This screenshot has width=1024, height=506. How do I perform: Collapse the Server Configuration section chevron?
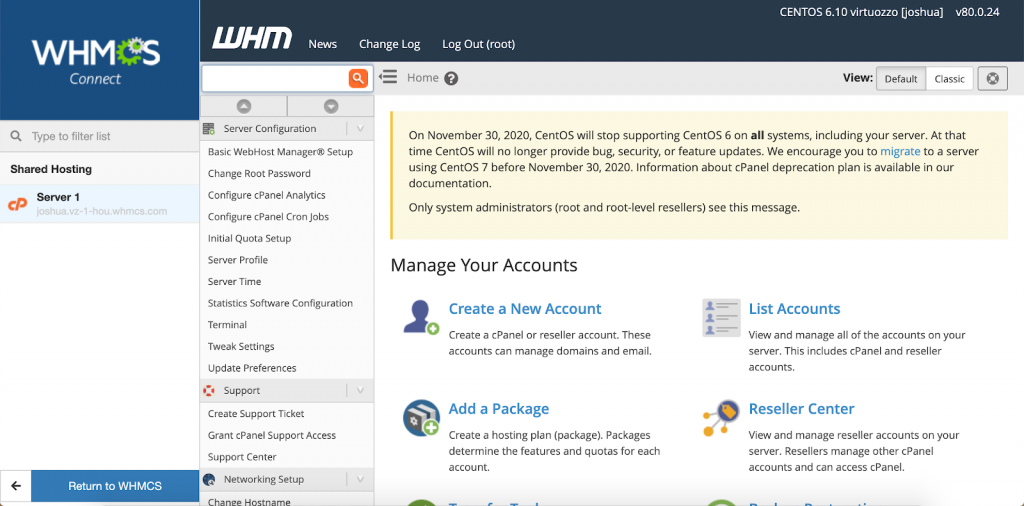pyautogui.click(x=359, y=129)
